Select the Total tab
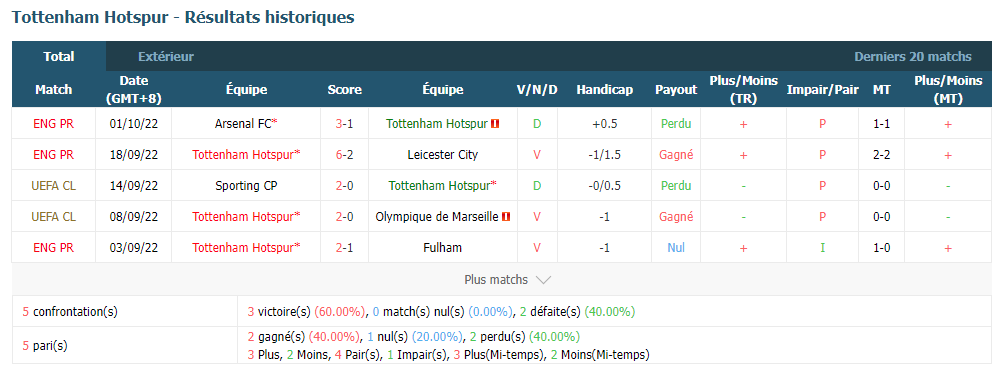Viewport: 1001px width, 370px height. click(x=59, y=57)
